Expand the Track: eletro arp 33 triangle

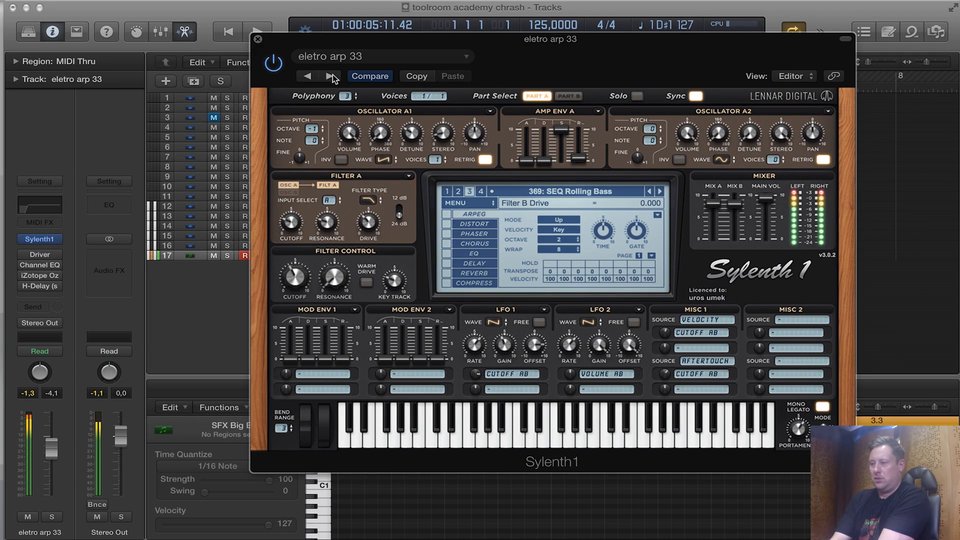pyautogui.click(x=15, y=79)
